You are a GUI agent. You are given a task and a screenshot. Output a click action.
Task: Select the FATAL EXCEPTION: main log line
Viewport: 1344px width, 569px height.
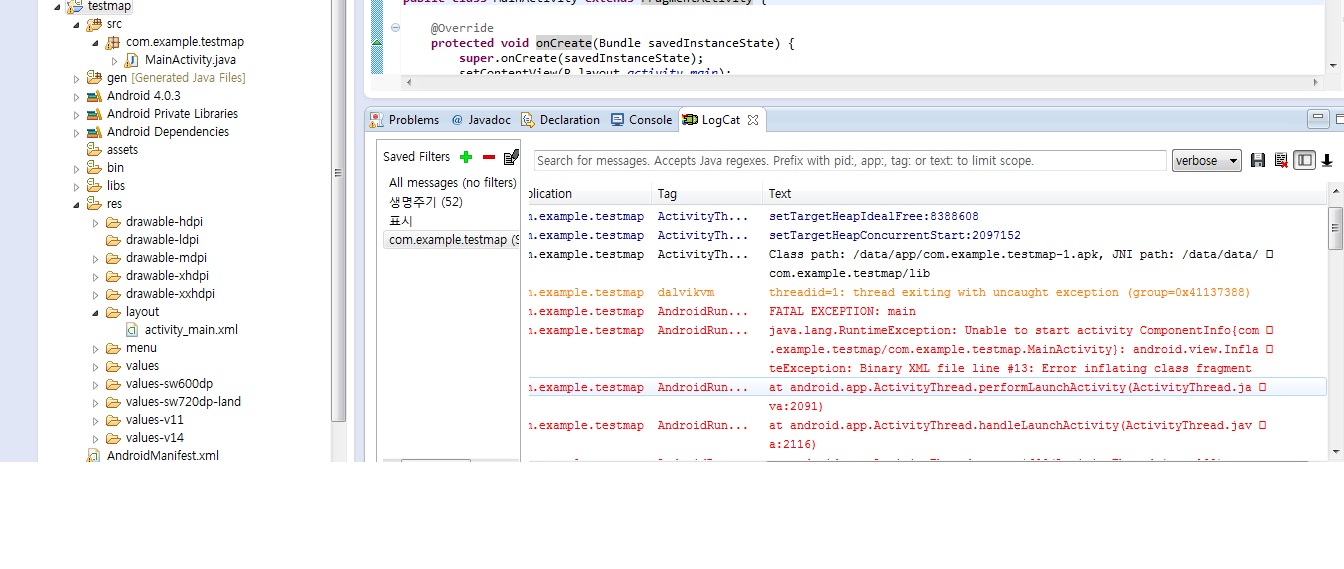pos(842,312)
